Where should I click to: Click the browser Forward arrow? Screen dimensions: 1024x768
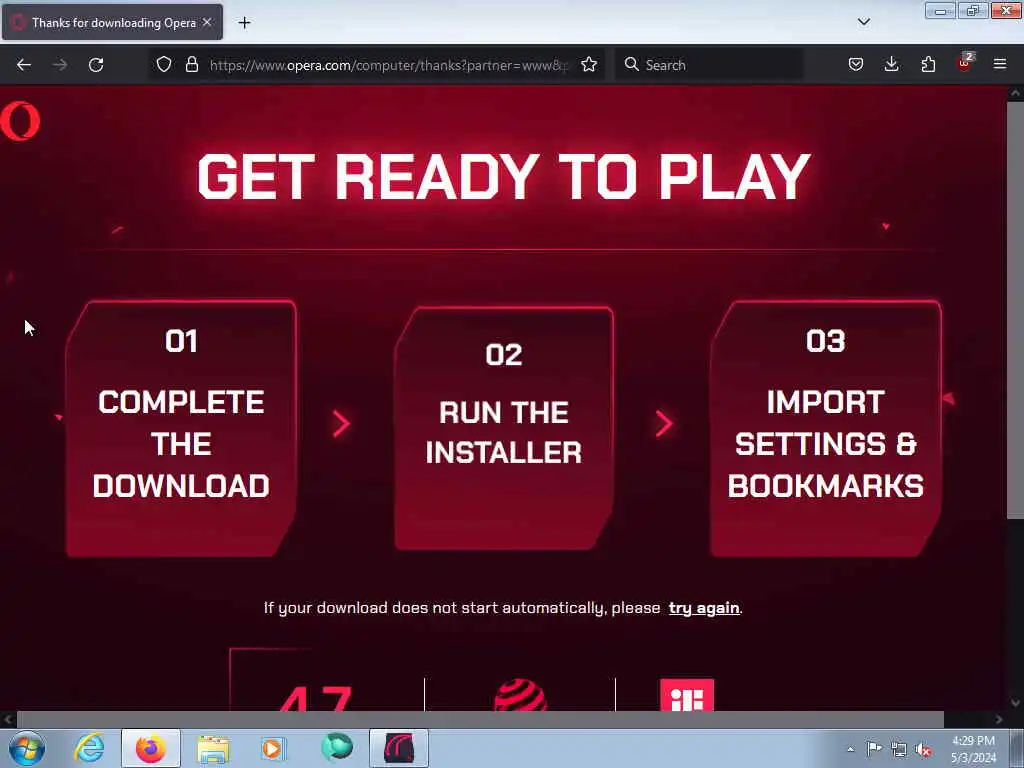pos(60,65)
